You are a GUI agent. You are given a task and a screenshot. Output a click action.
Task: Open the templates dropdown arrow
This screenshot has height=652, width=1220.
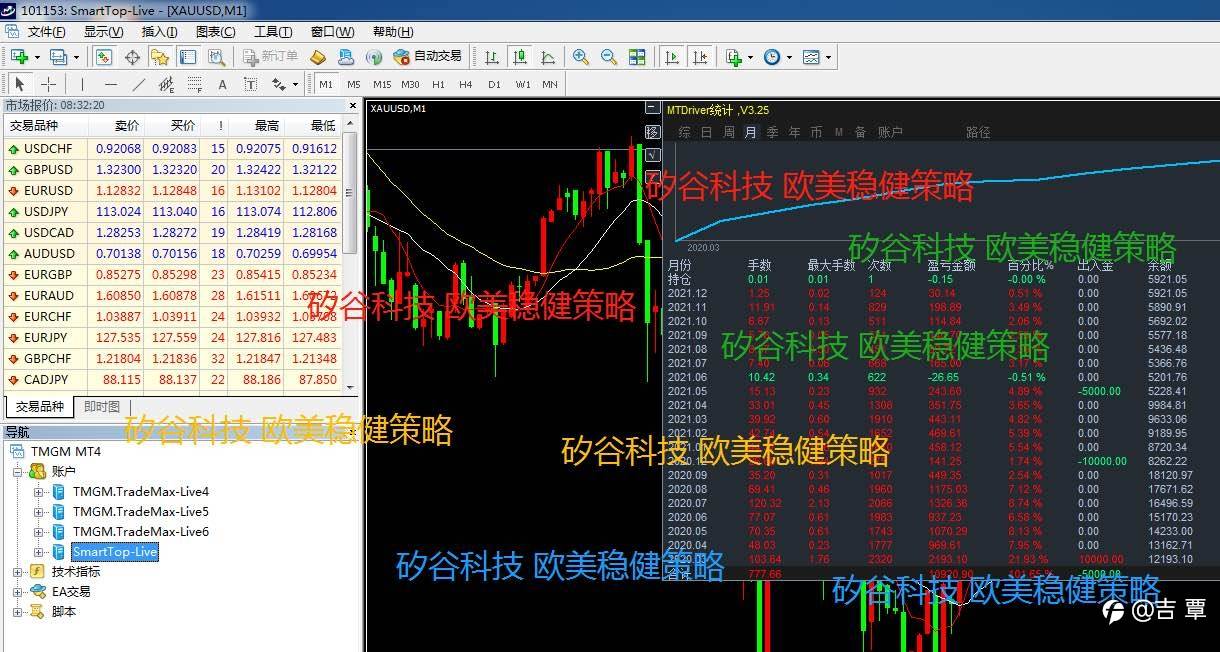tap(828, 58)
